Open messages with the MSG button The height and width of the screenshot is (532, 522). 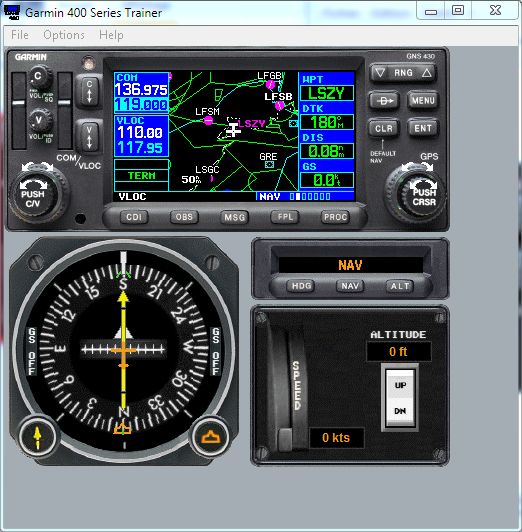tap(234, 217)
